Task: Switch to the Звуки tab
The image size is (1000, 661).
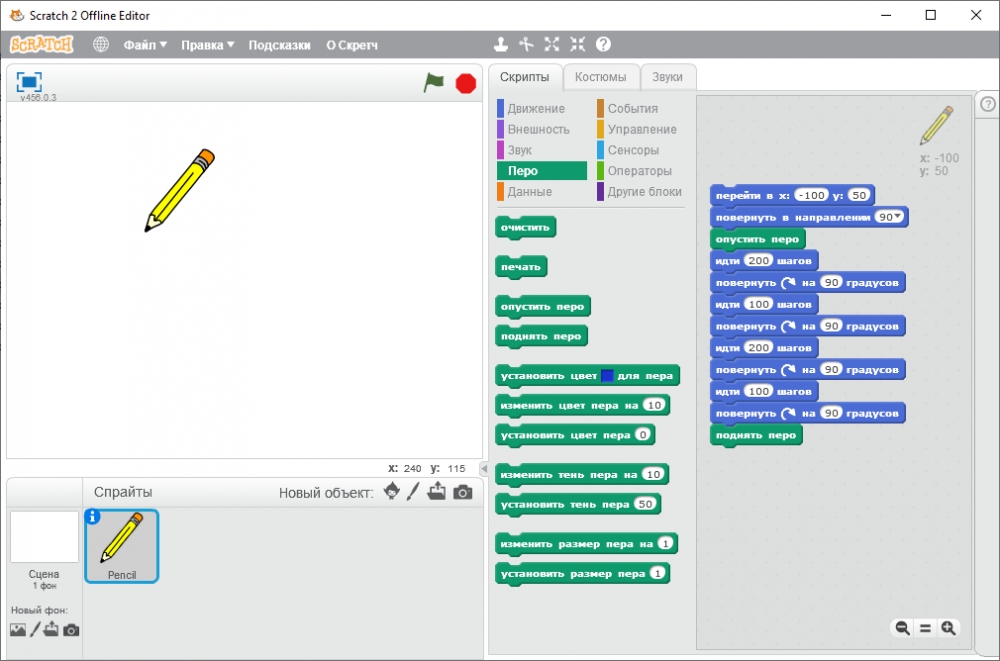Action: (667, 77)
